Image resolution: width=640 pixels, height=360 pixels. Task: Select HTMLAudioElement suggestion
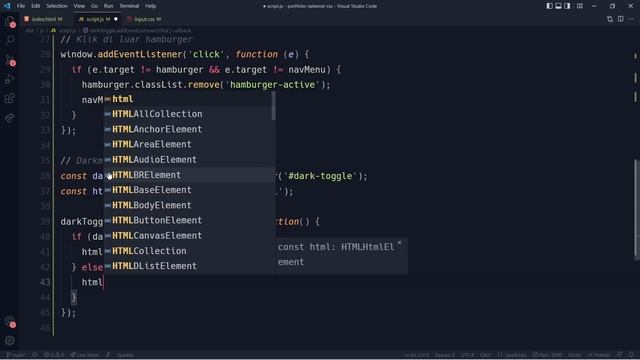pos(189,160)
